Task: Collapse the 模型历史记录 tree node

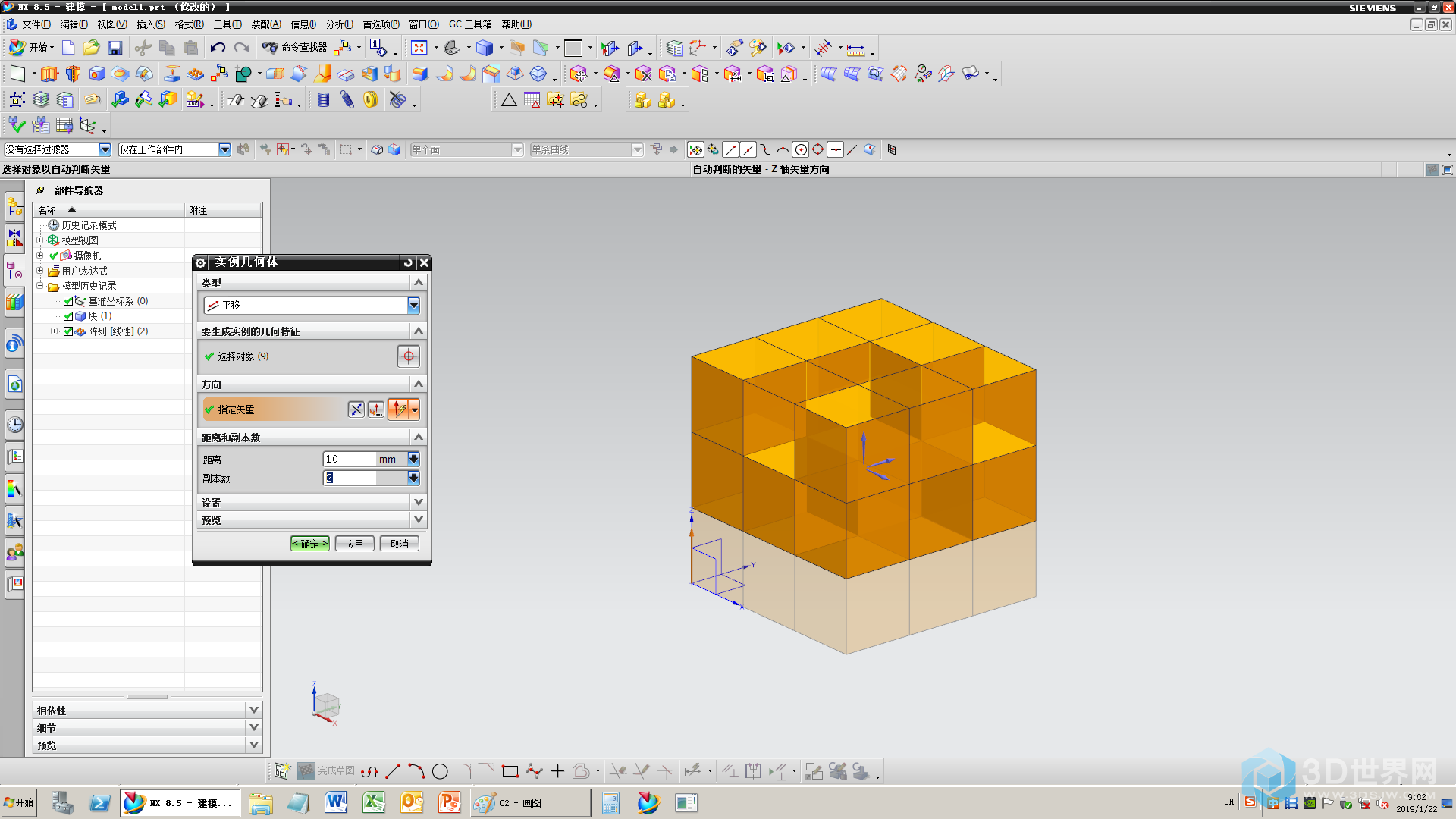Action: [x=40, y=286]
